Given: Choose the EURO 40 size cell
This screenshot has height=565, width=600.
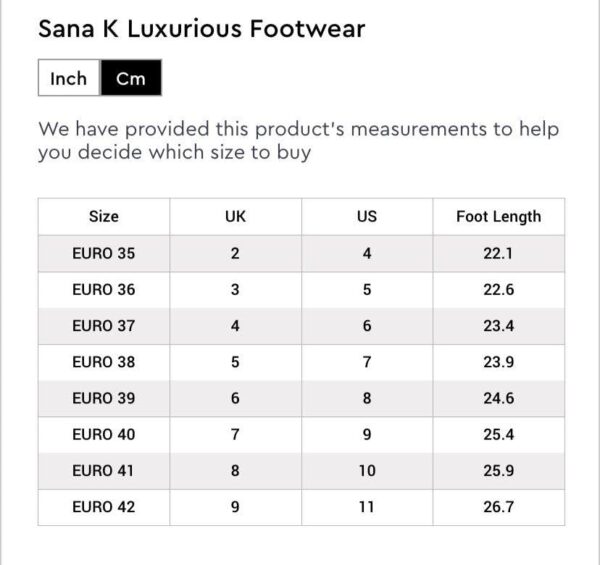Looking at the screenshot, I should coord(103,434).
